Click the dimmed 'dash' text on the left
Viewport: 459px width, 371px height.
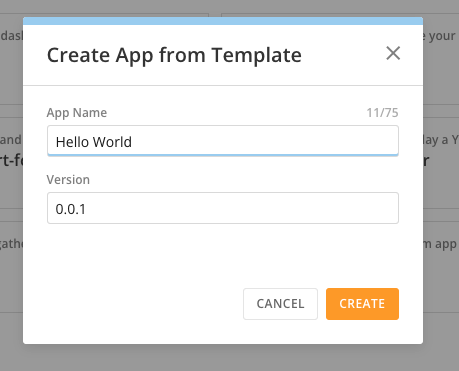[12, 35]
